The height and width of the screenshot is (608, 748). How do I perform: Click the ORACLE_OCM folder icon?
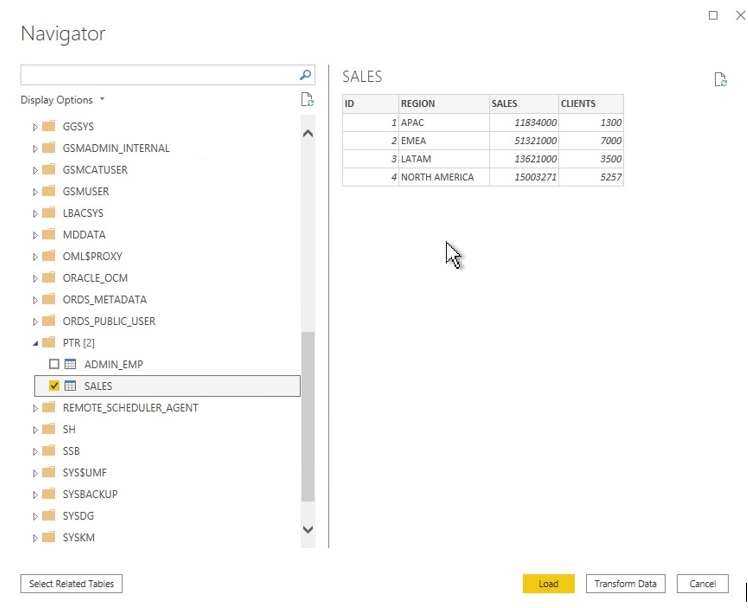(x=49, y=278)
